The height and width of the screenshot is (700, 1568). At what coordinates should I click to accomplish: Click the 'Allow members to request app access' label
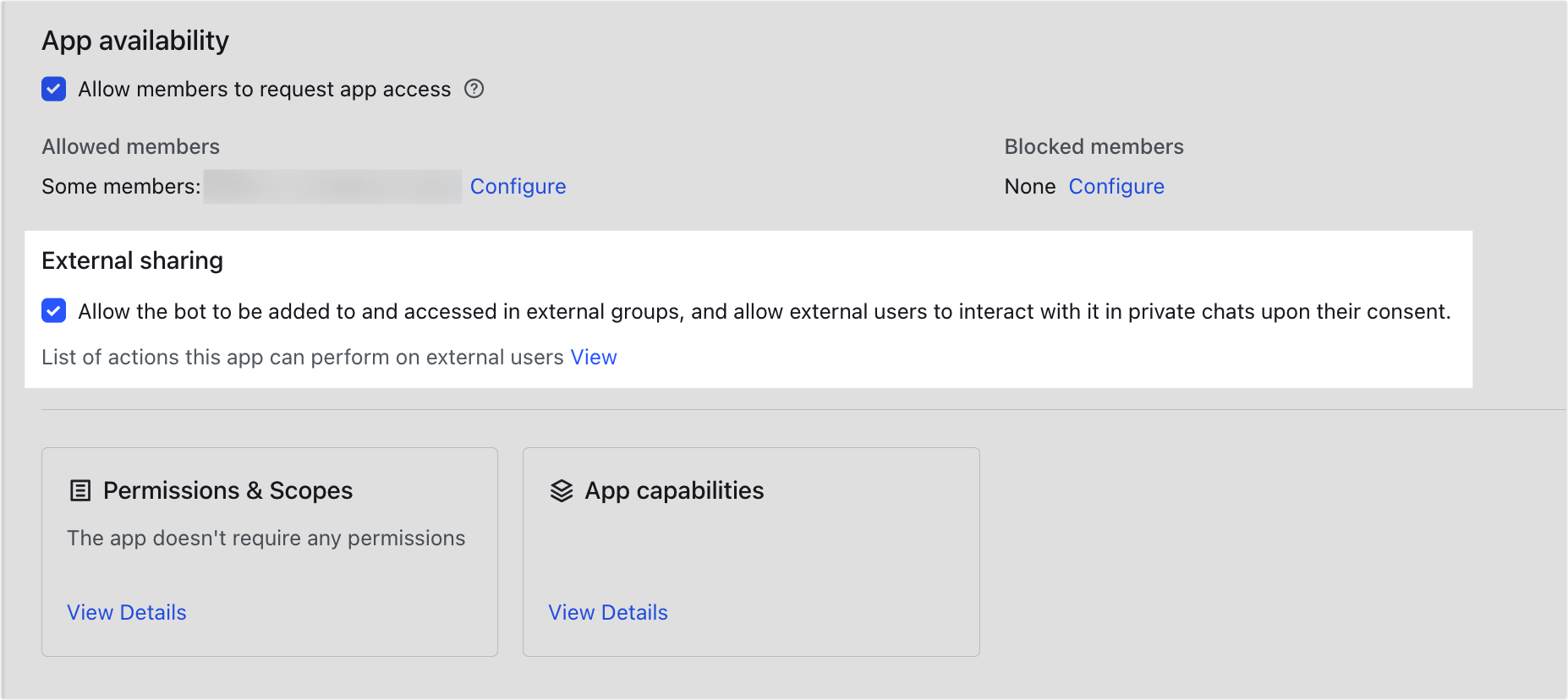coord(264,90)
